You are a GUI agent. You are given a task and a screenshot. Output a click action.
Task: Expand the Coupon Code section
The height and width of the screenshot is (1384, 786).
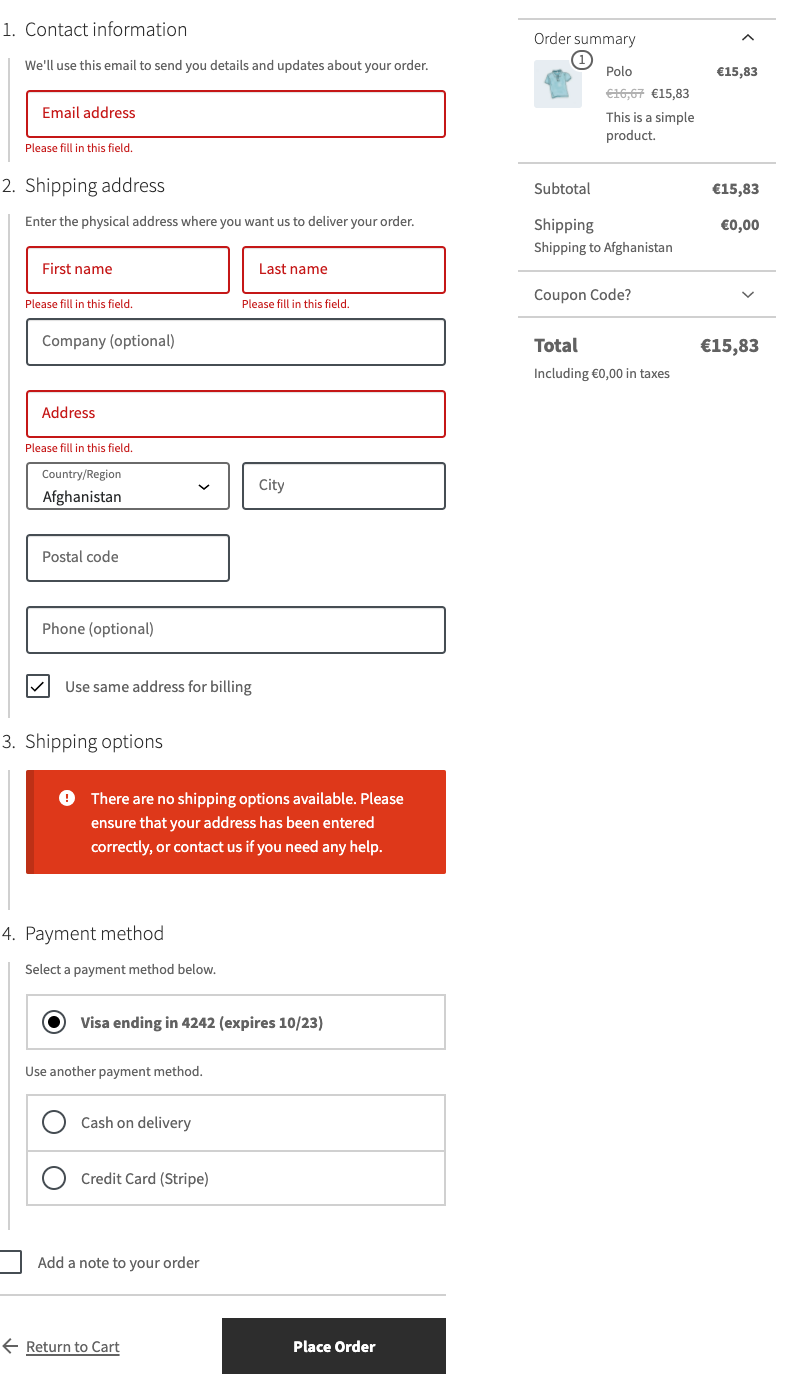tap(748, 295)
